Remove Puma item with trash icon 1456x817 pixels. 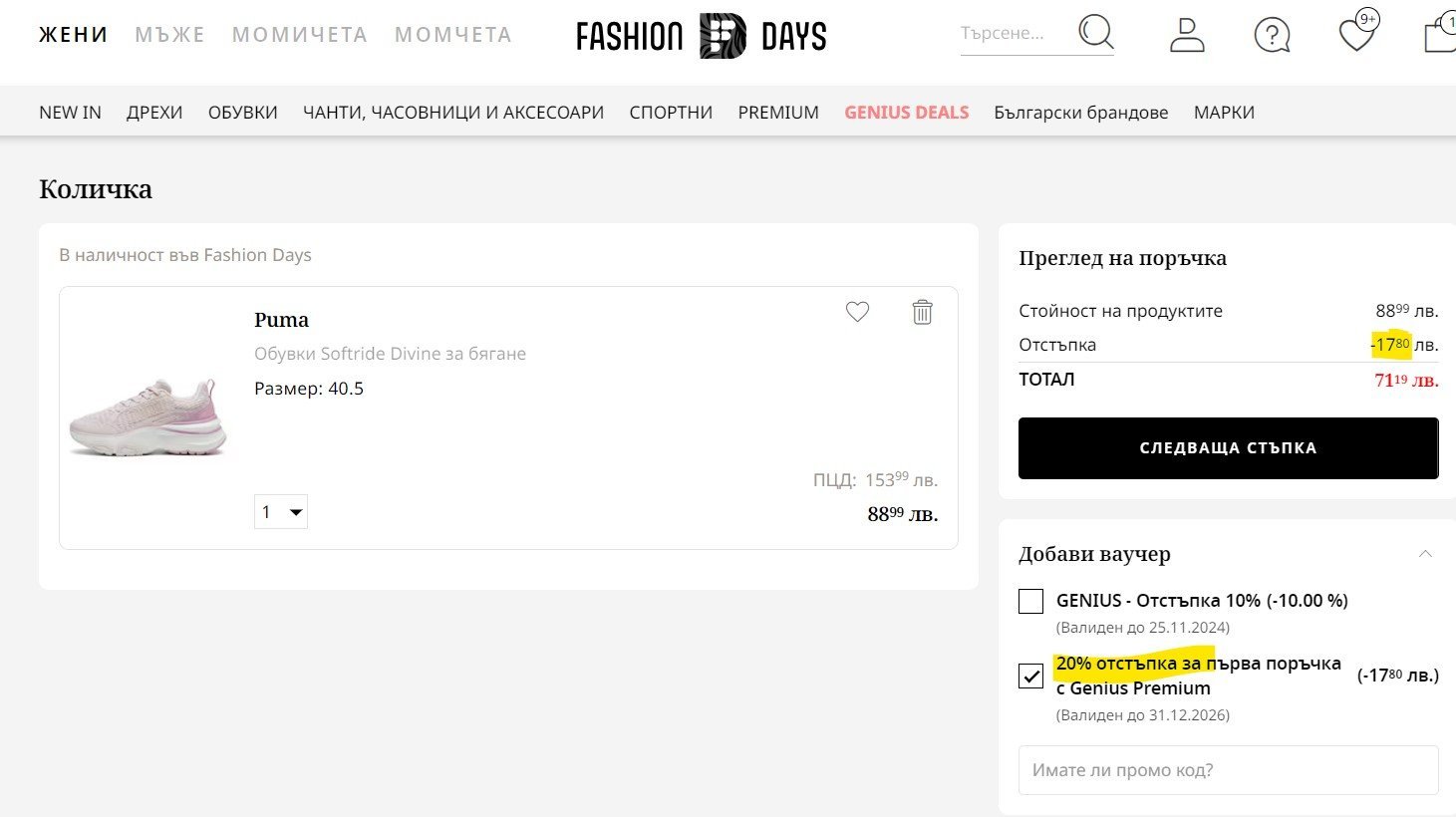point(922,312)
